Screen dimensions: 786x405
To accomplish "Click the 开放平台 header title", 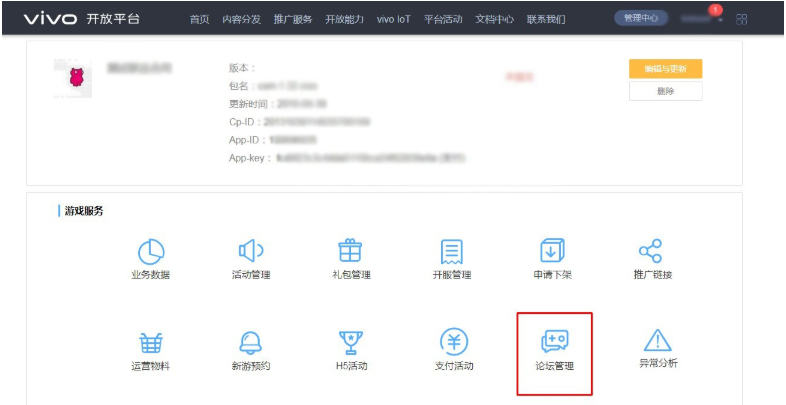I will [x=113, y=19].
